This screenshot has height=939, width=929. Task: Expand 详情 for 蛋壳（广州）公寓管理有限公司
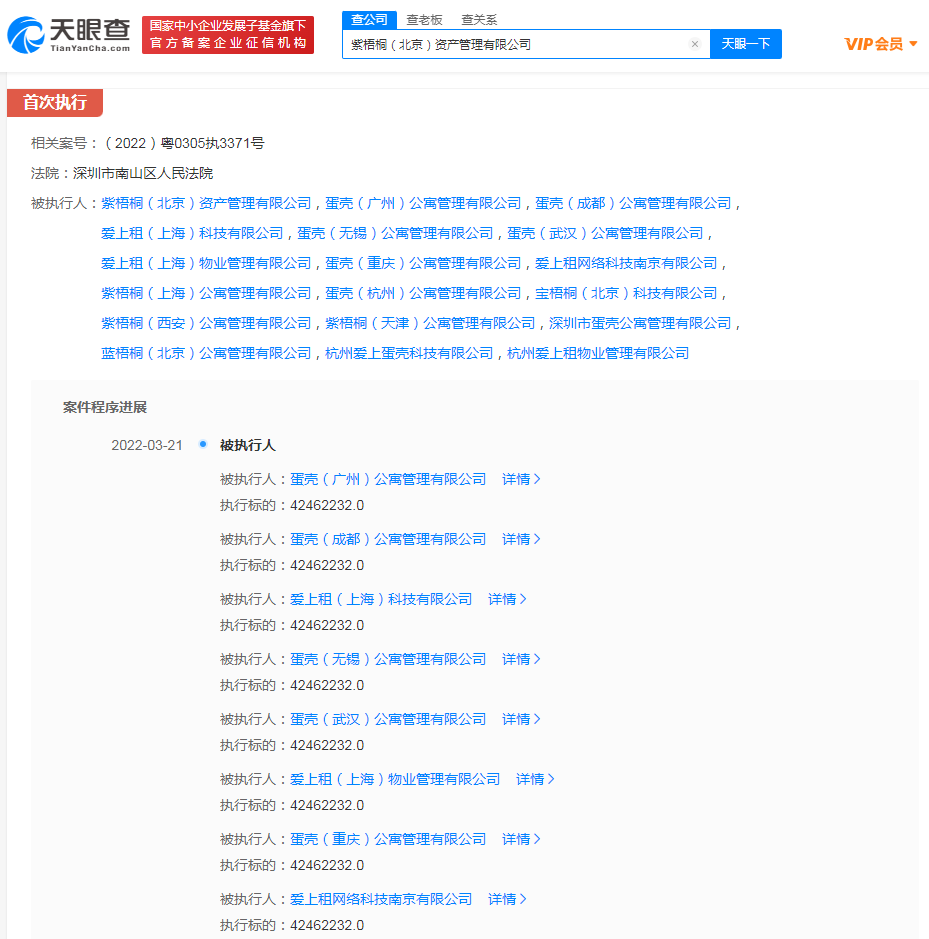pyautogui.click(x=521, y=480)
